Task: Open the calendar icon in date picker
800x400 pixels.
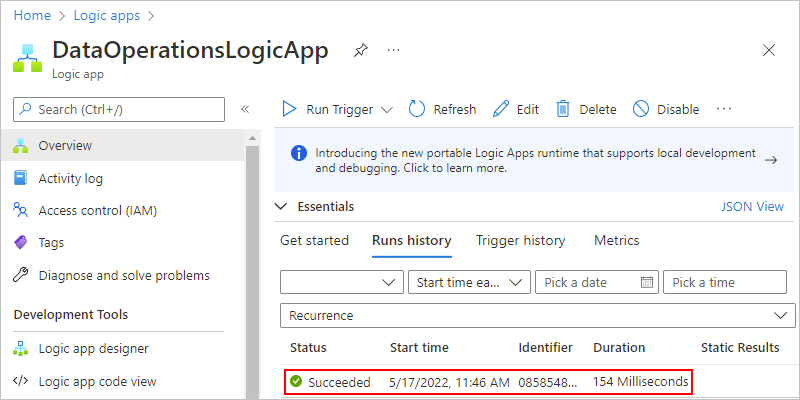Action: point(647,282)
